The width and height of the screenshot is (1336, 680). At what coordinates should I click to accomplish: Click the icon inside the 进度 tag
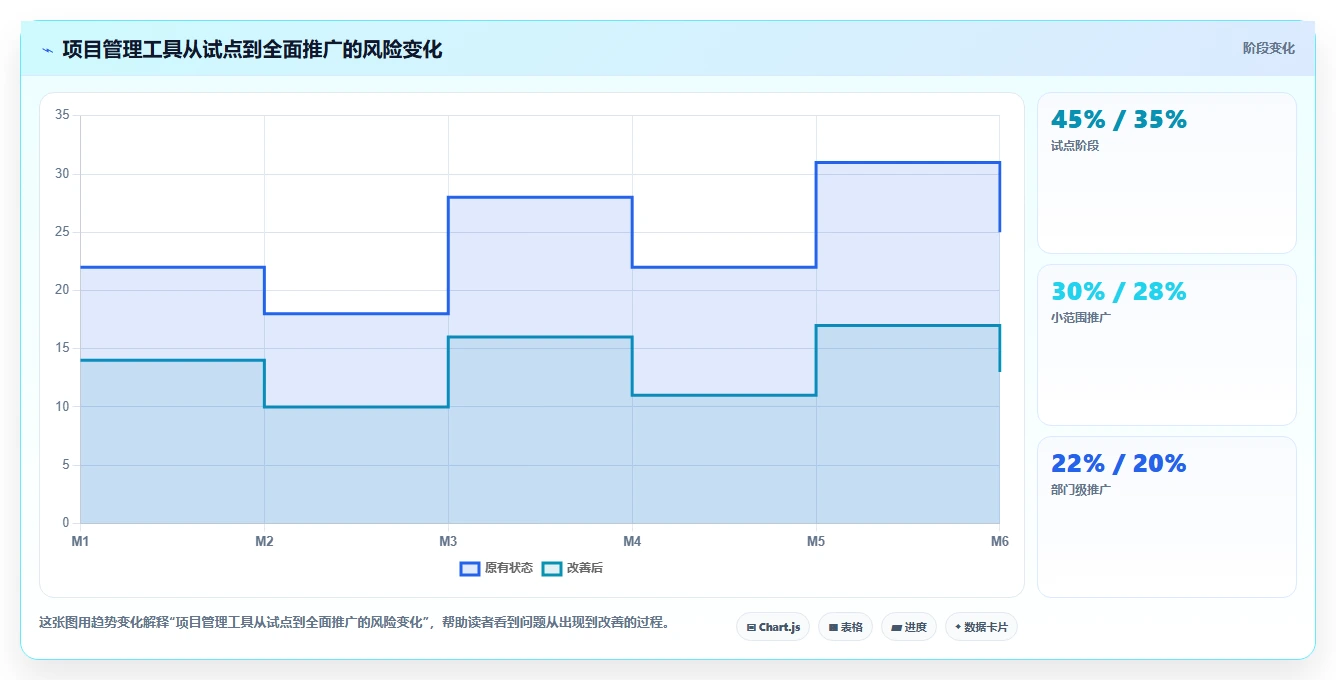click(x=897, y=628)
